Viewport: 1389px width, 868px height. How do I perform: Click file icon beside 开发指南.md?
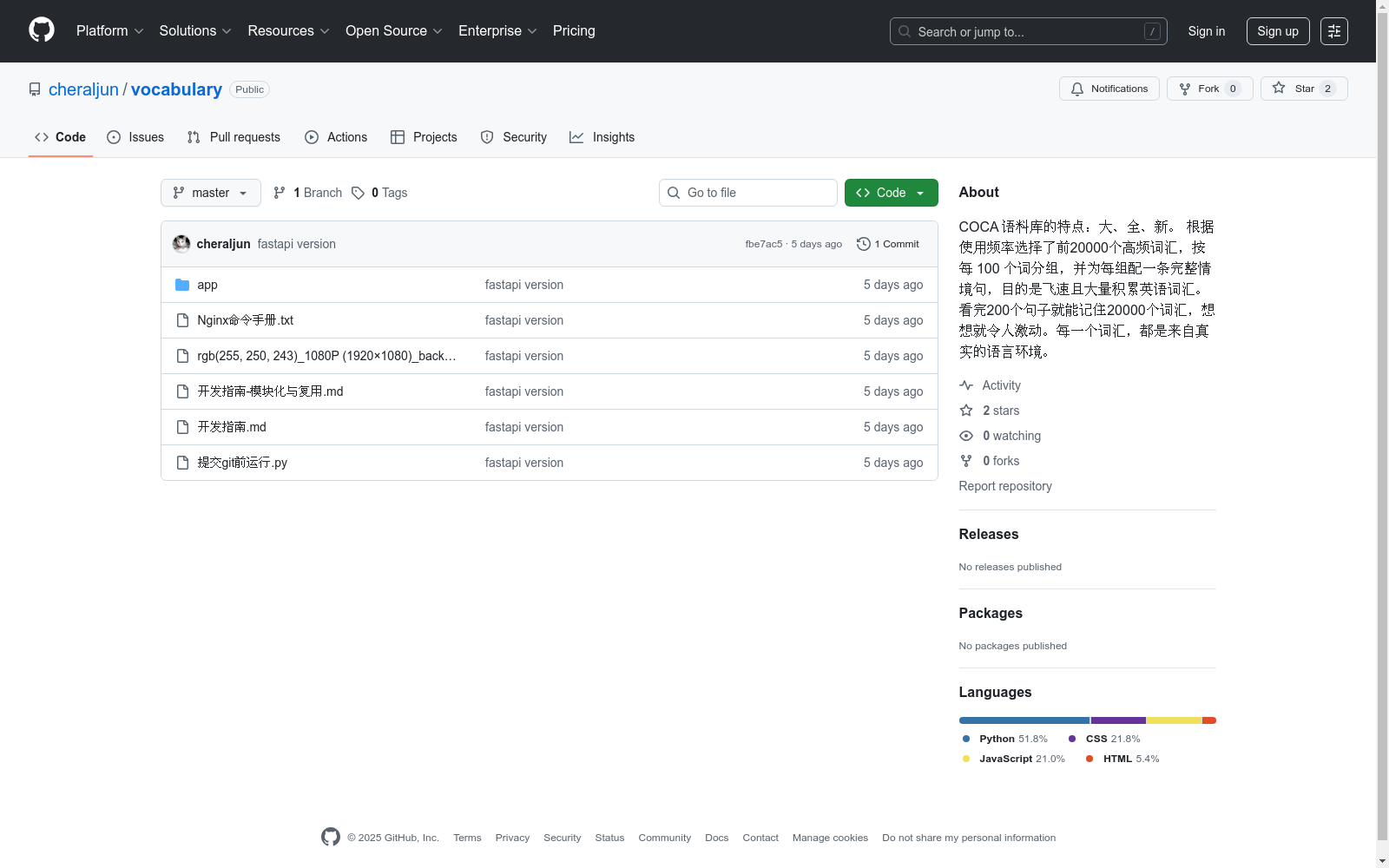[x=182, y=427]
